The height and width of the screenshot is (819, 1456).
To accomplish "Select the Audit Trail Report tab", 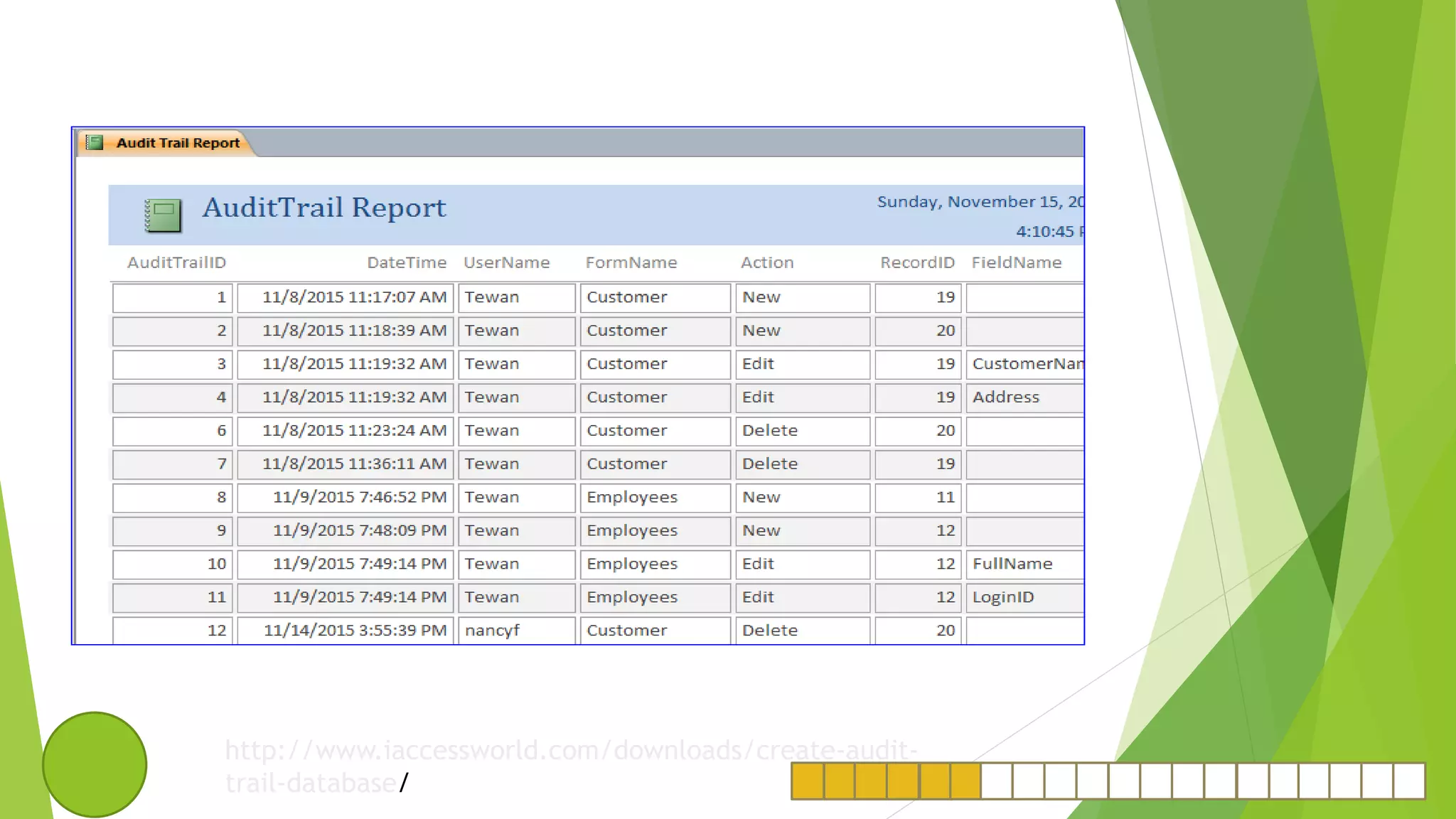I will (178, 143).
